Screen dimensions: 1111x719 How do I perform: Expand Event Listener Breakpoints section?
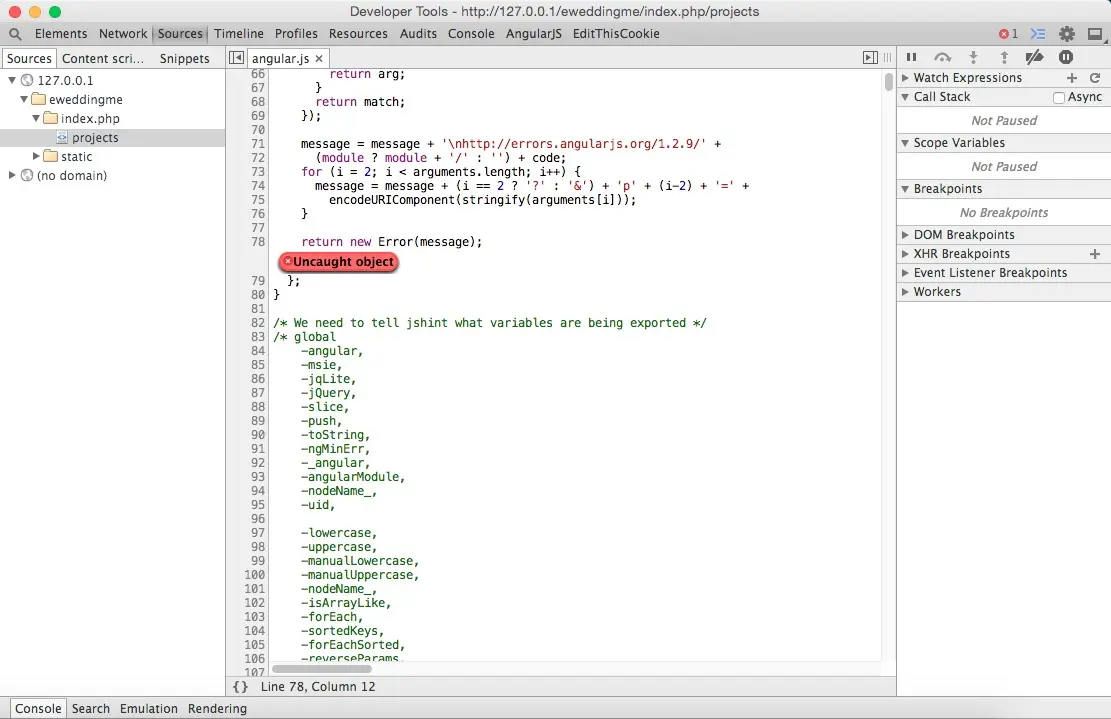[x=905, y=273]
